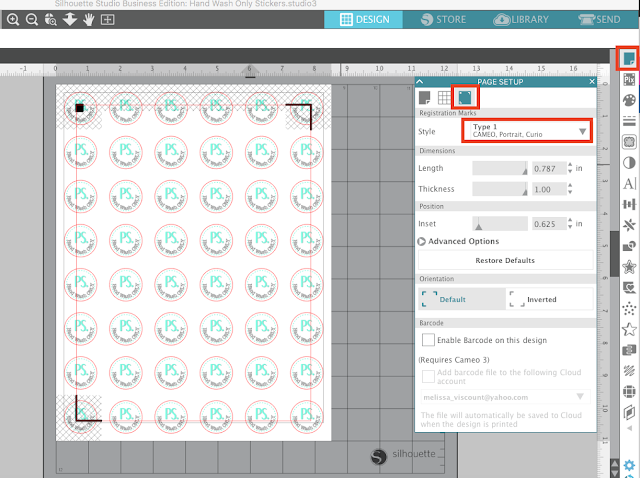This screenshot has height=478, width=640.
Task: Switch to the STORE tab
Action: click(x=443, y=19)
